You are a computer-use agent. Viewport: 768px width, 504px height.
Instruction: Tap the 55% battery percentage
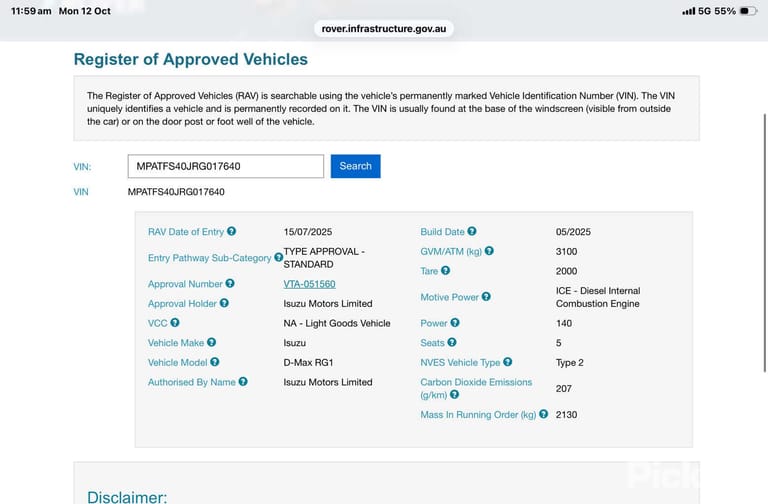[725, 11]
